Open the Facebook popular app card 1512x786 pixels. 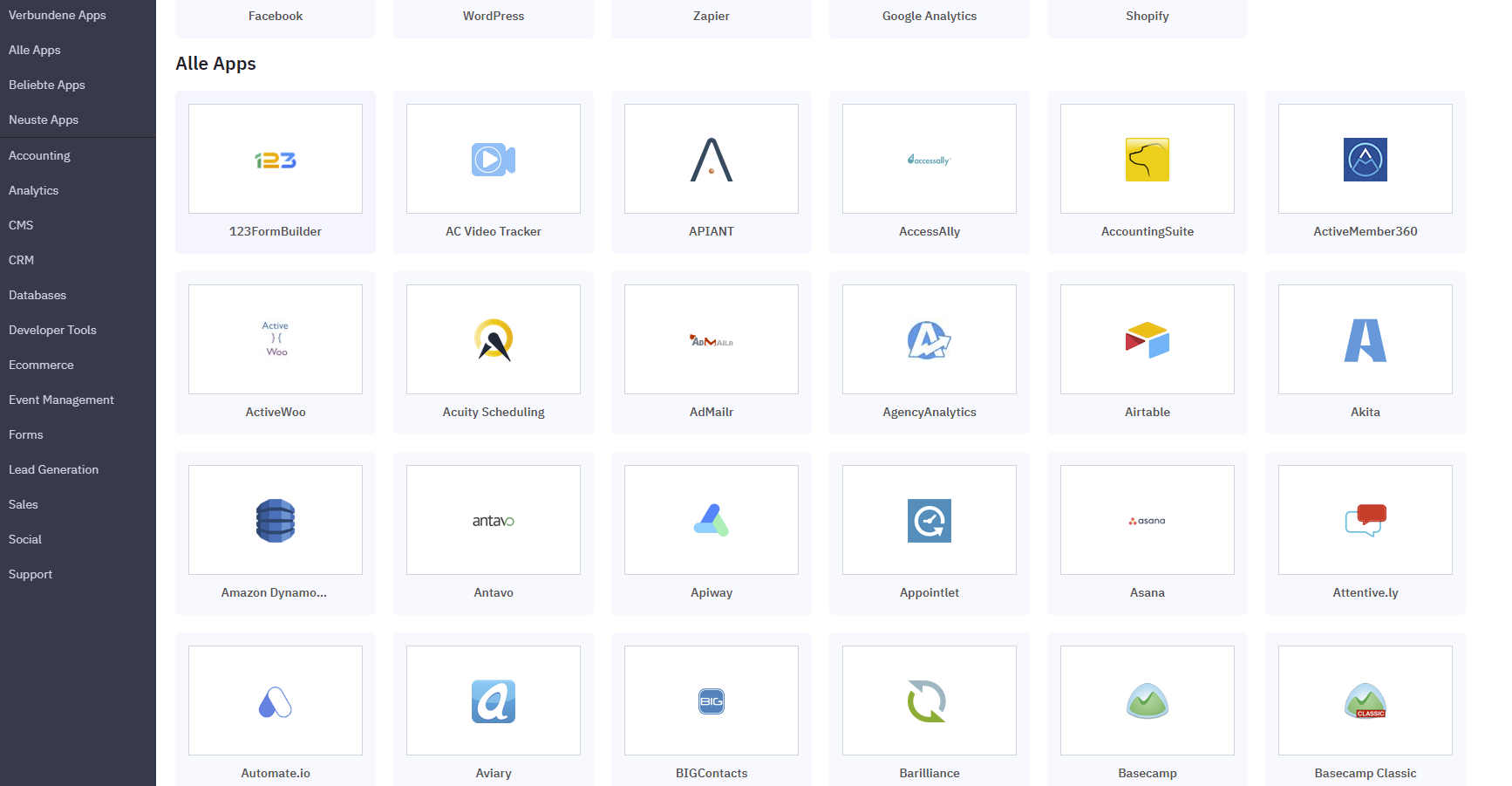click(x=276, y=17)
